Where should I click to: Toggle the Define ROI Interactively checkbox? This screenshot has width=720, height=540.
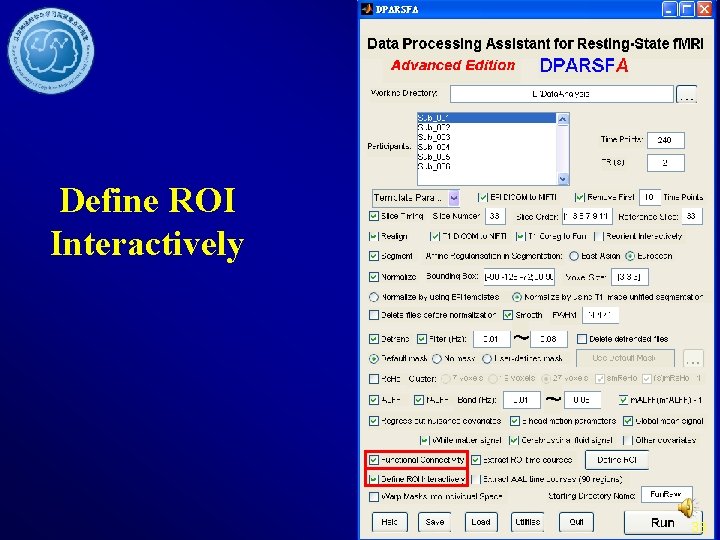click(x=374, y=479)
